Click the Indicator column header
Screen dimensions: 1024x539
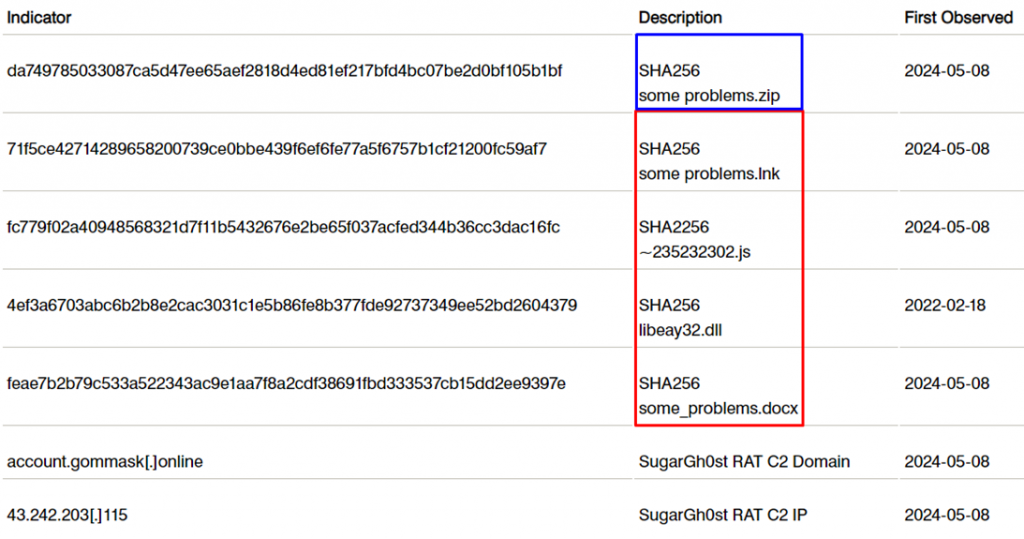click(39, 18)
